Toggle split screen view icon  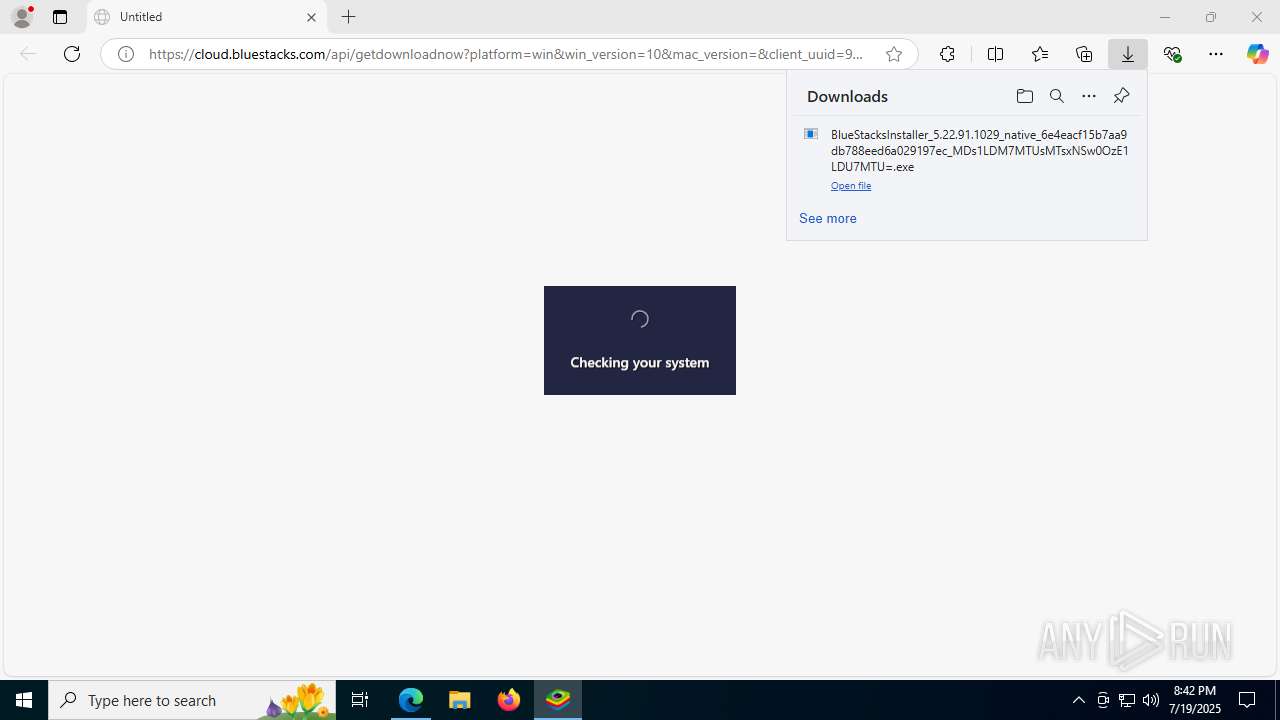click(995, 54)
